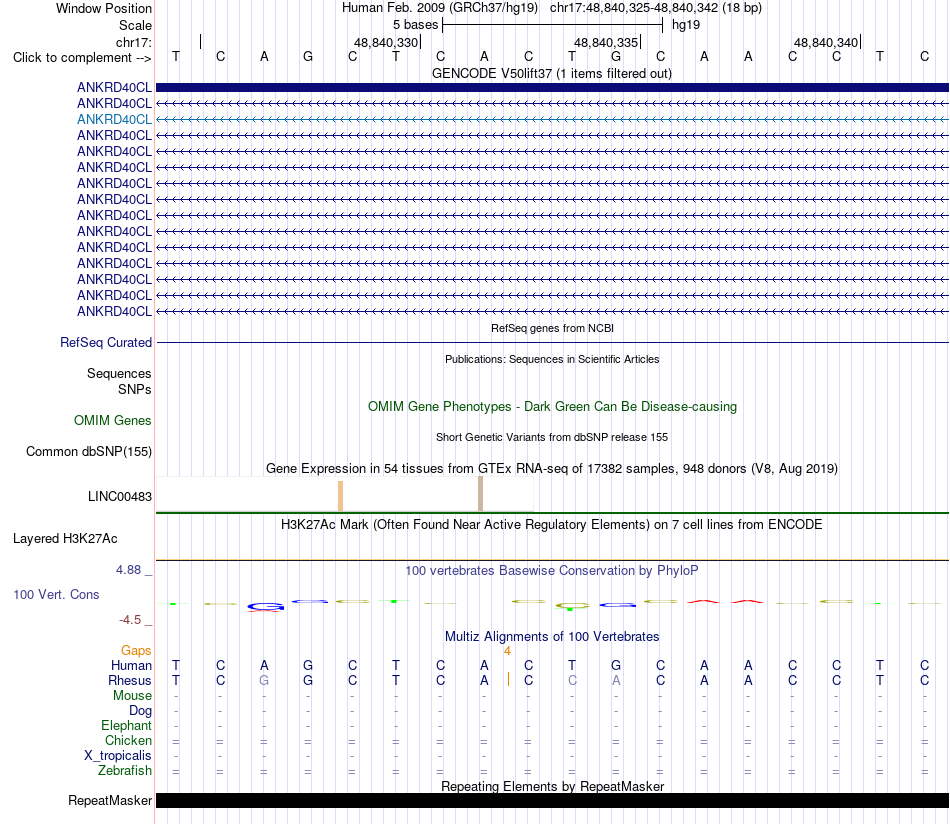Click the green OMIM Genes label
Viewport: 950px width, 824px height.
coord(112,420)
